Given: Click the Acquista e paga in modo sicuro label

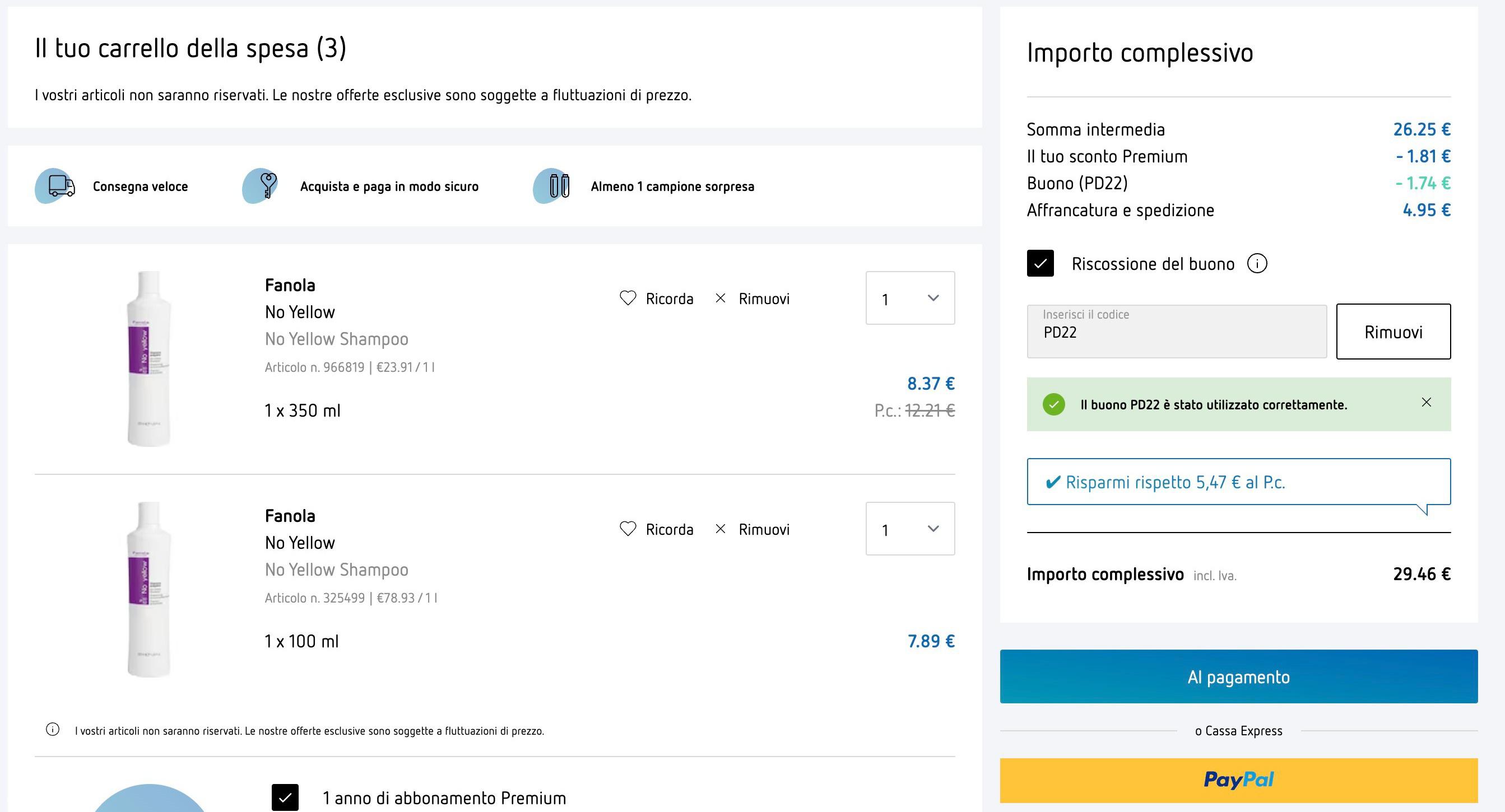Looking at the screenshot, I should click(389, 186).
